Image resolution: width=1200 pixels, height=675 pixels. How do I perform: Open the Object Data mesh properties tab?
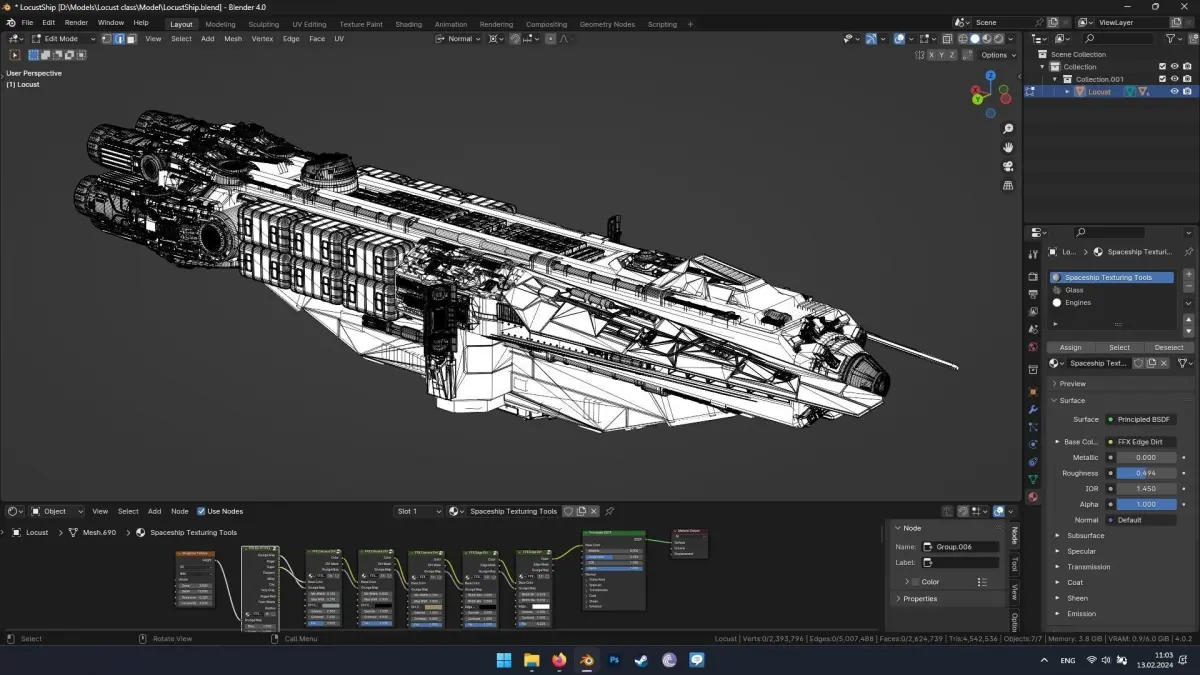click(1033, 479)
